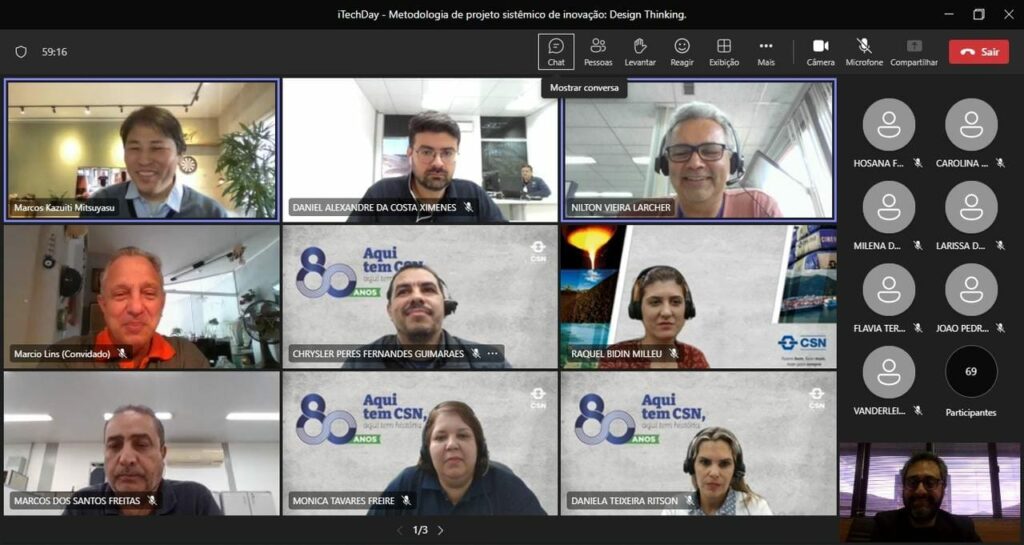Go to next page of video grid
Viewport: 1024px width, 545px height.
pos(440,530)
